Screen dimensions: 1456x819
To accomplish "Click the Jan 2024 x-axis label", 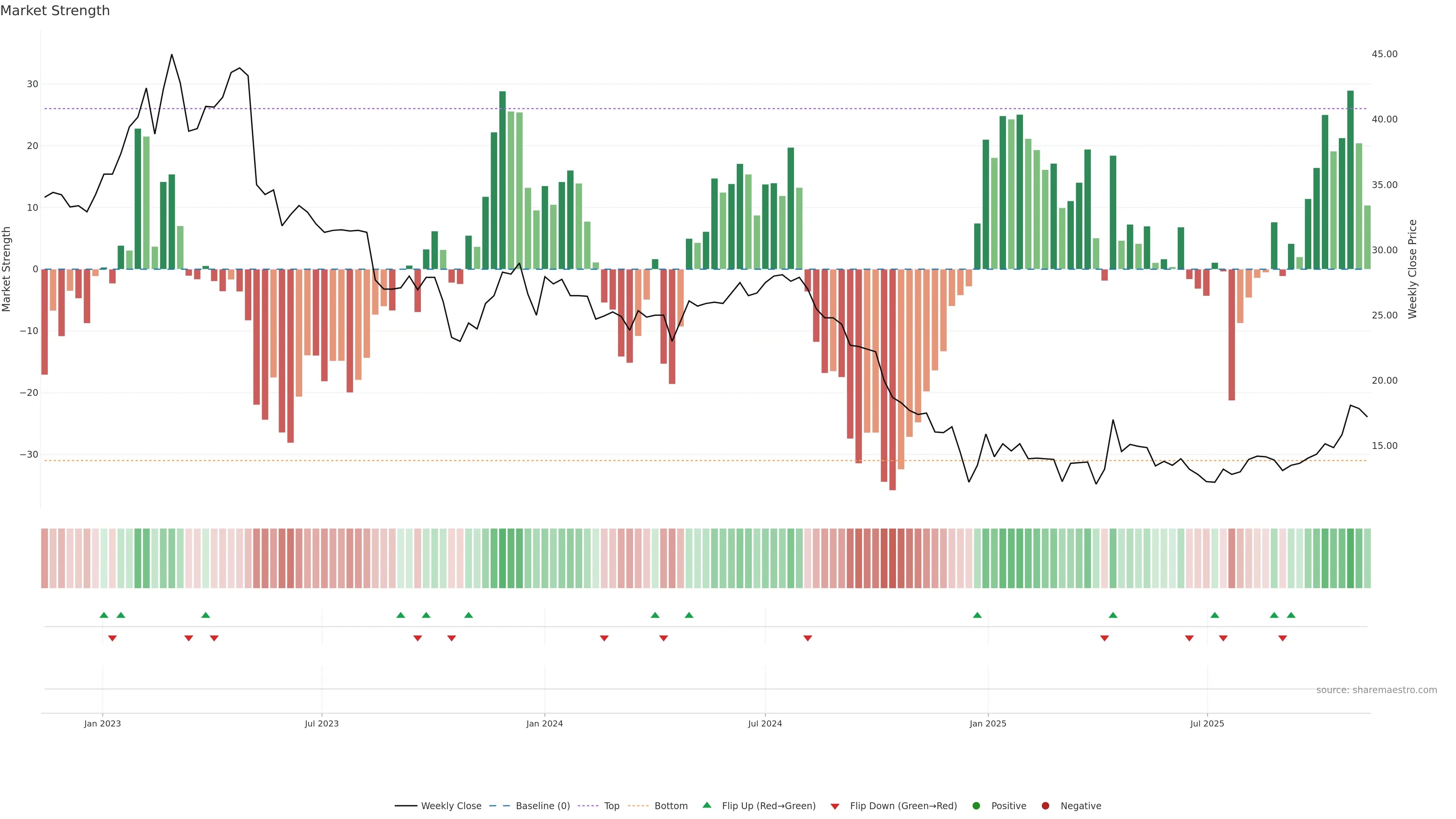I will click(544, 723).
